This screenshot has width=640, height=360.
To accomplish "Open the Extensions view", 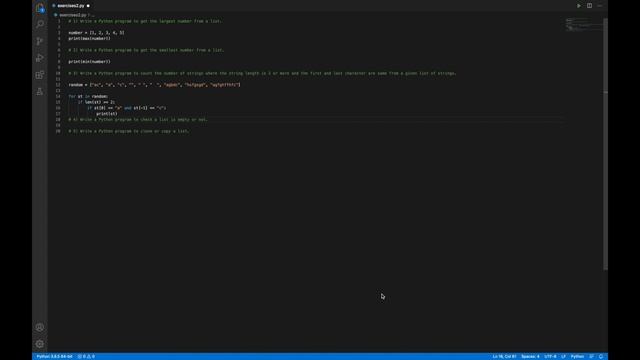I will point(40,75).
